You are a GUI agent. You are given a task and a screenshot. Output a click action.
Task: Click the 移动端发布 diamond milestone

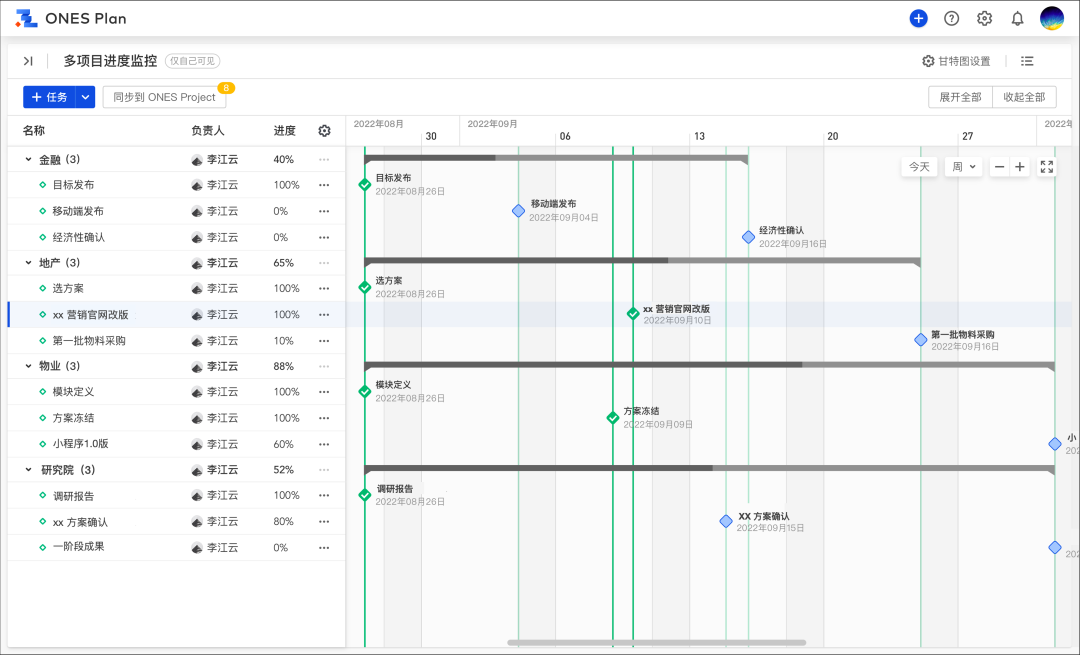coord(518,211)
